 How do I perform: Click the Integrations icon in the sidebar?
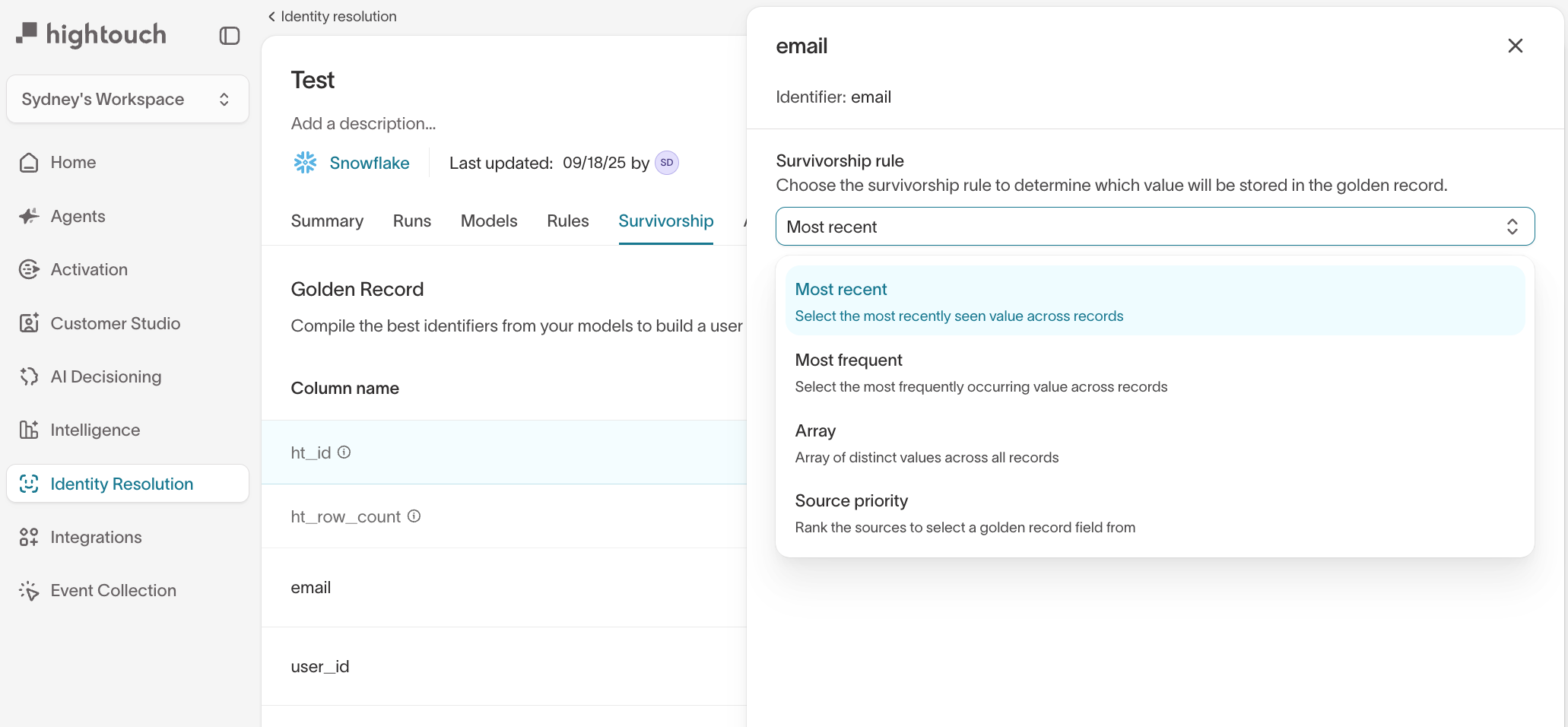29,537
